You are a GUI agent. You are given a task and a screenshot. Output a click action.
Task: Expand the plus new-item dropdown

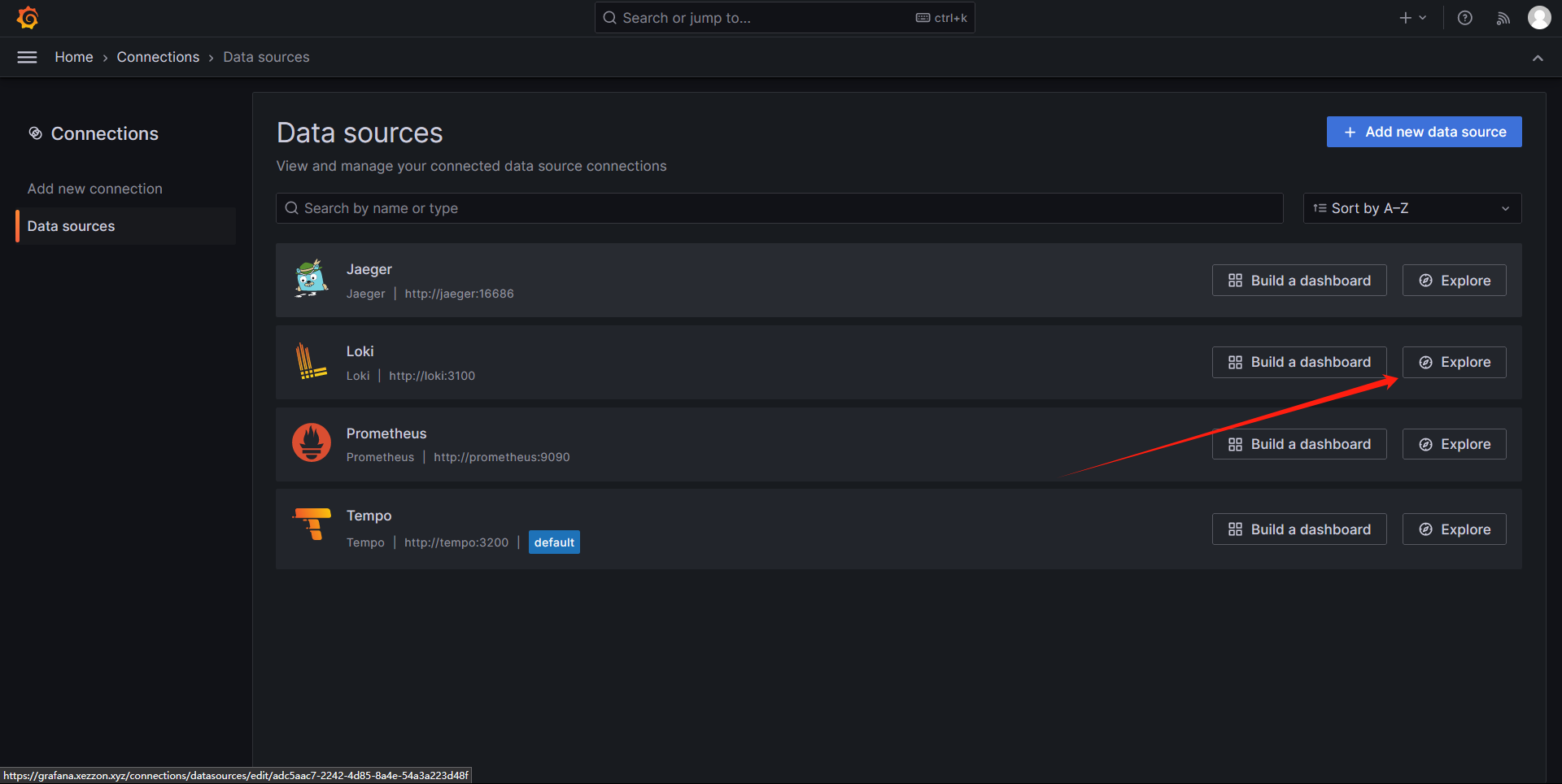point(1412,18)
